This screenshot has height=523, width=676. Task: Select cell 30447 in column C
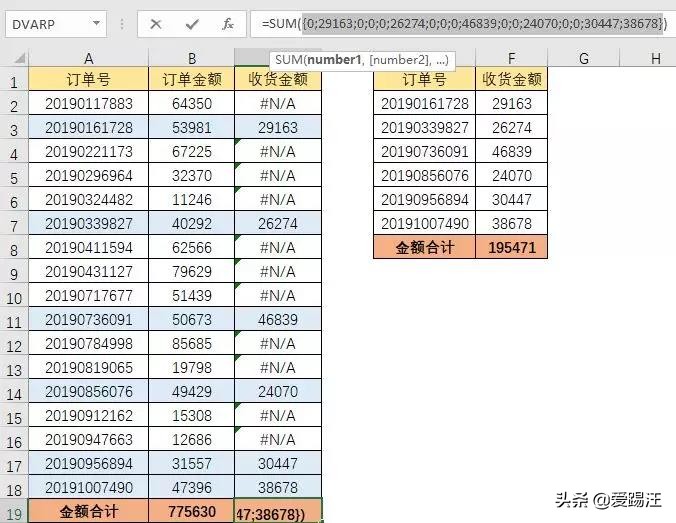click(x=278, y=463)
